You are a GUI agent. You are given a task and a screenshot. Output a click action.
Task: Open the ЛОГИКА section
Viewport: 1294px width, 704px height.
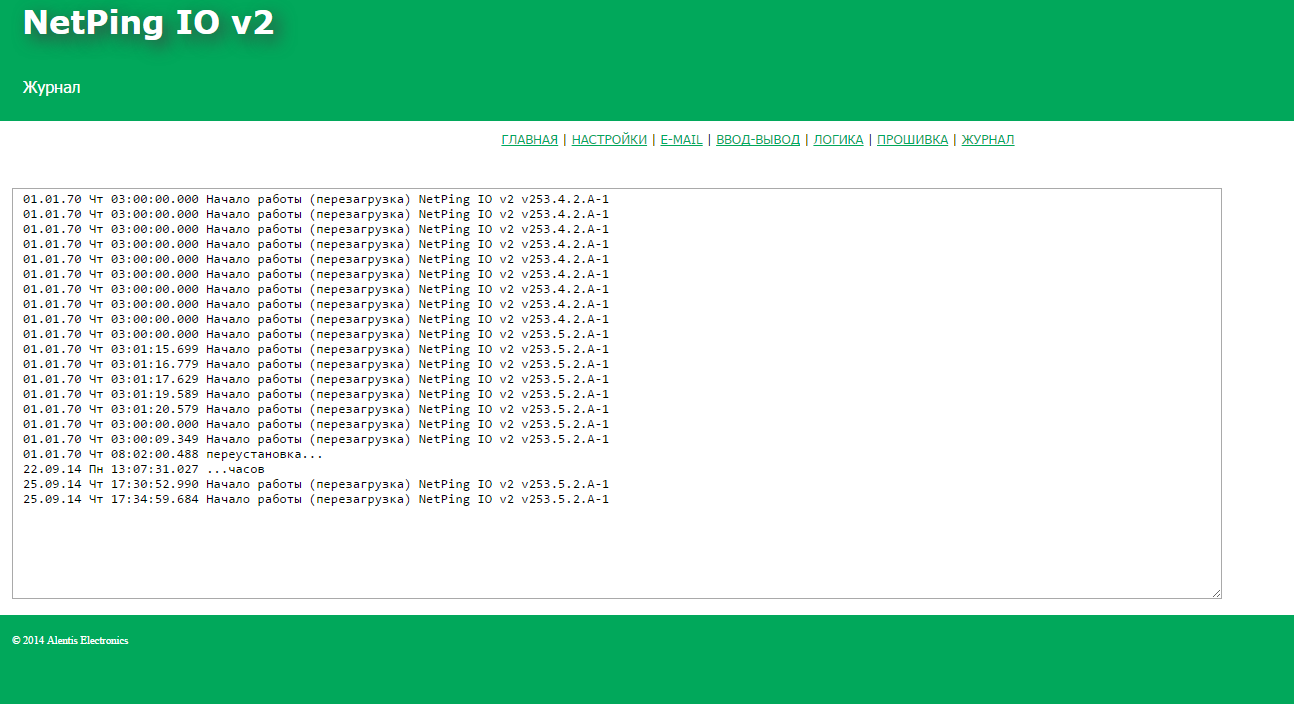coord(838,140)
